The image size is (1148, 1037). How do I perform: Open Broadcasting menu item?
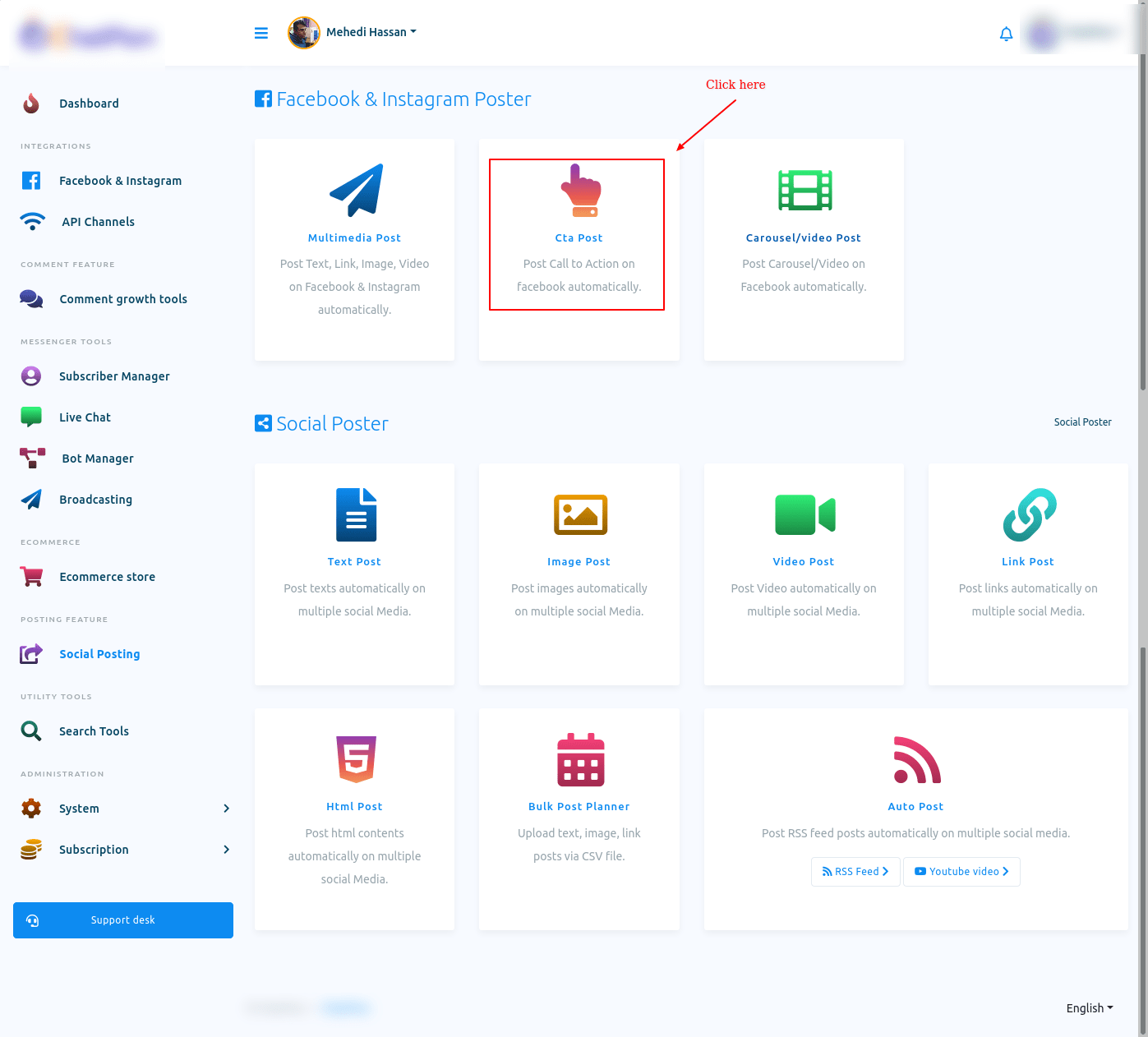tap(95, 500)
